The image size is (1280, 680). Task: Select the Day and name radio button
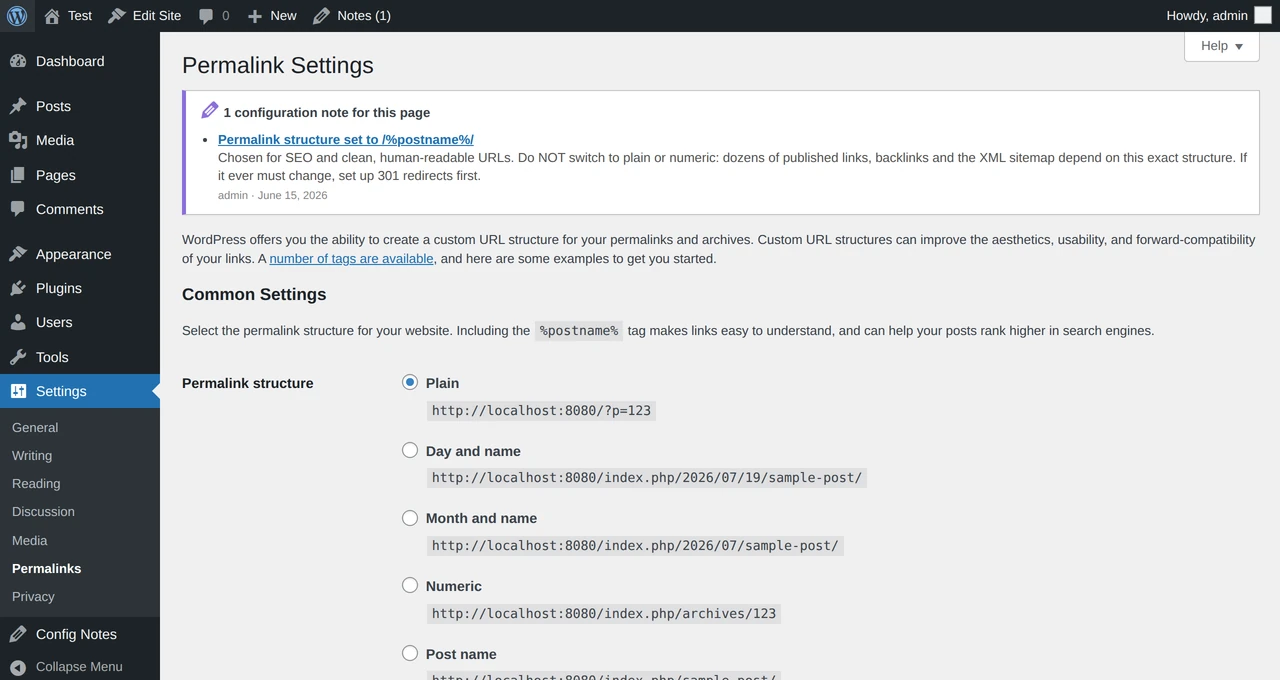pos(410,450)
